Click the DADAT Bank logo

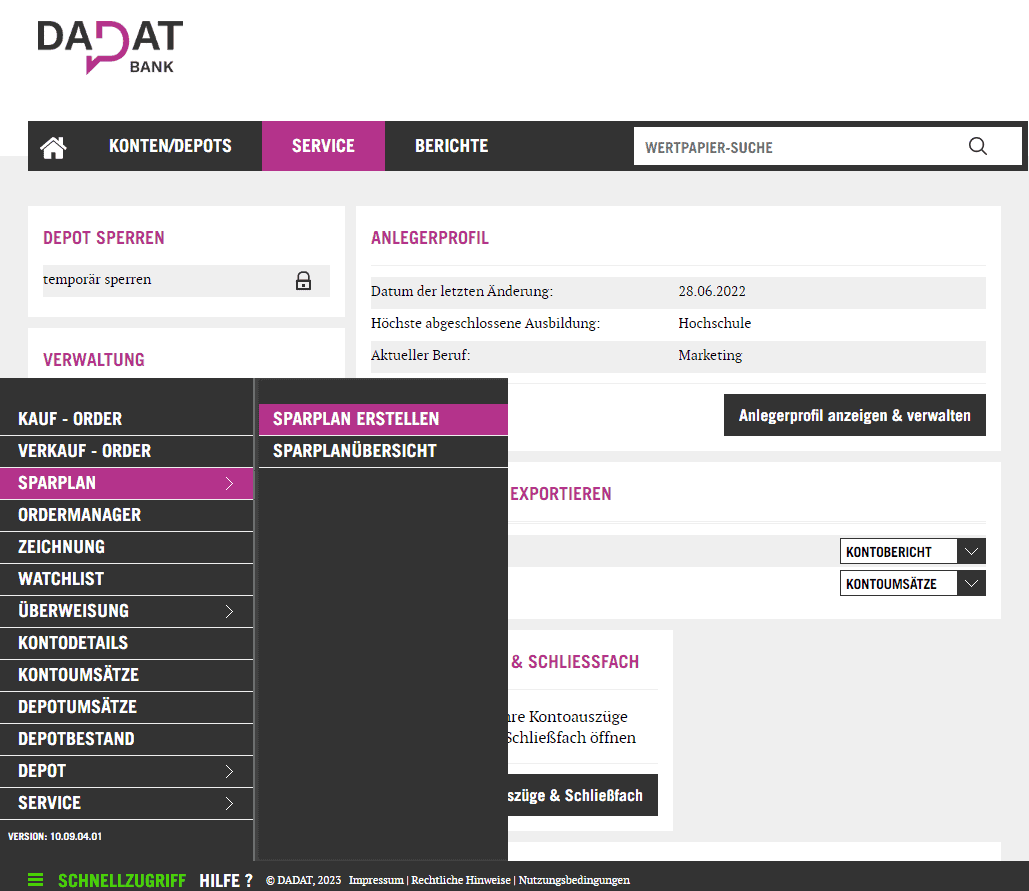[110, 47]
